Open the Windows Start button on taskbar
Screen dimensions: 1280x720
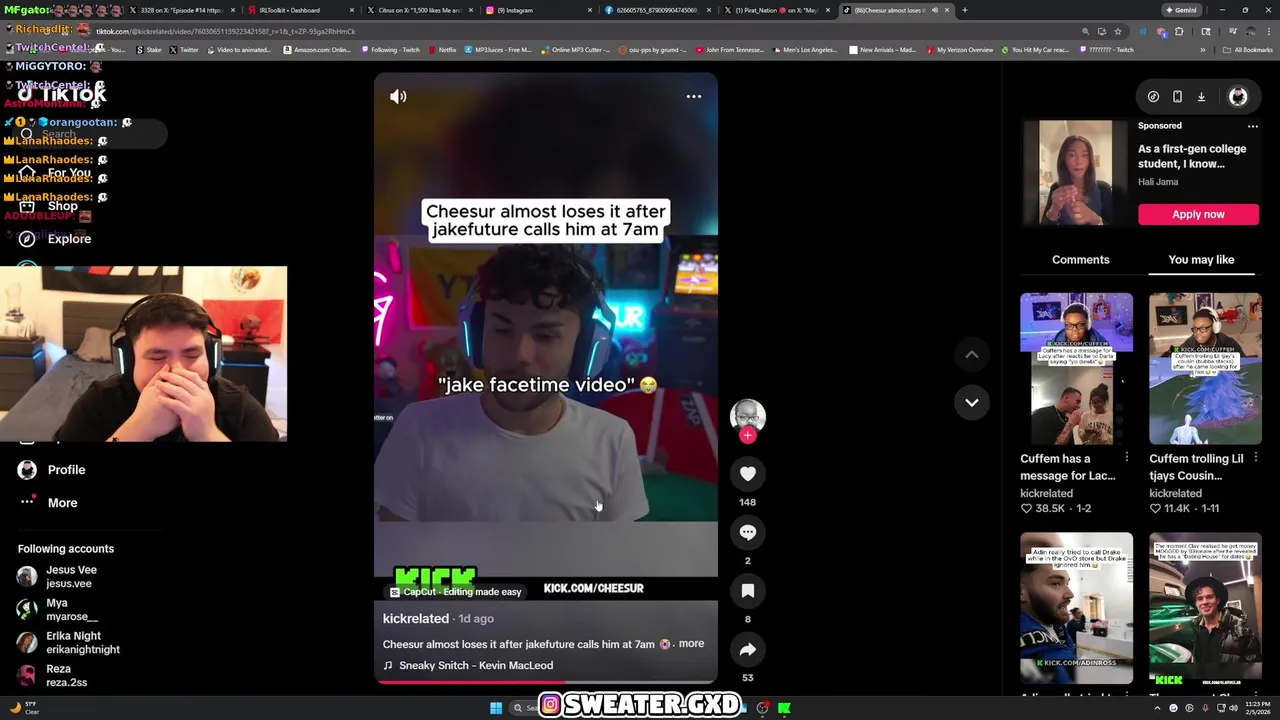point(495,708)
